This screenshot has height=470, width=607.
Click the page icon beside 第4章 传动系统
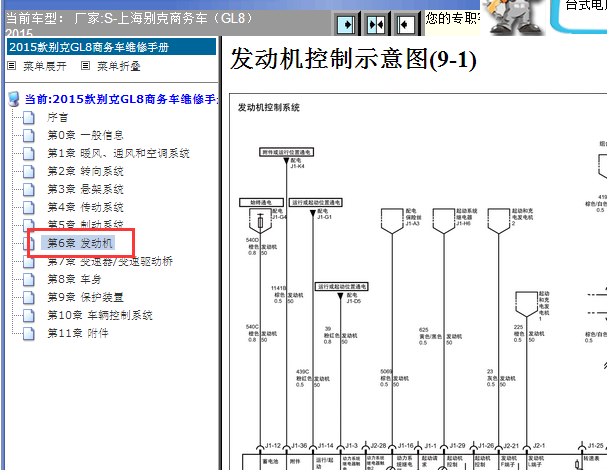[29, 208]
